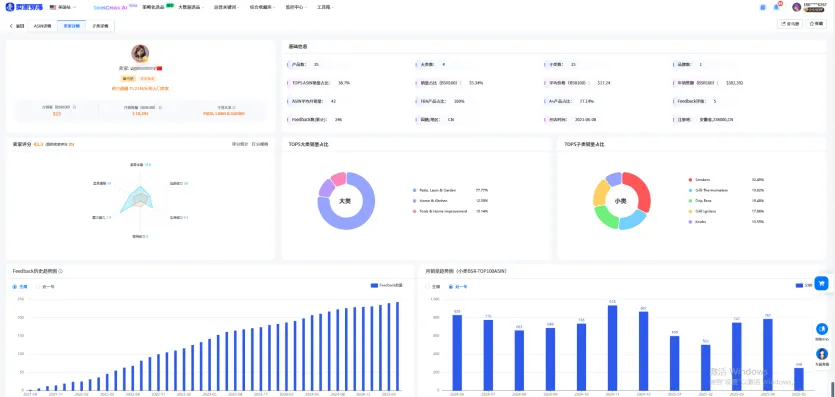Toggle Grill Thermometers legend item
Viewport: 835px width, 397px height.
pos(708,190)
